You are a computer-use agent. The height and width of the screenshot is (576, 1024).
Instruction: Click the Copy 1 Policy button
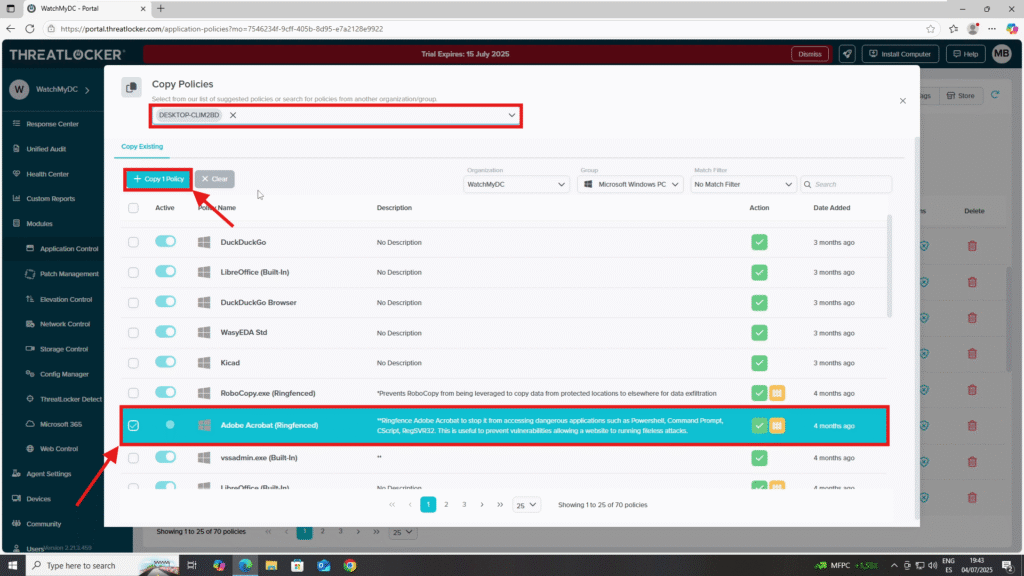click(x=159, y=179)
